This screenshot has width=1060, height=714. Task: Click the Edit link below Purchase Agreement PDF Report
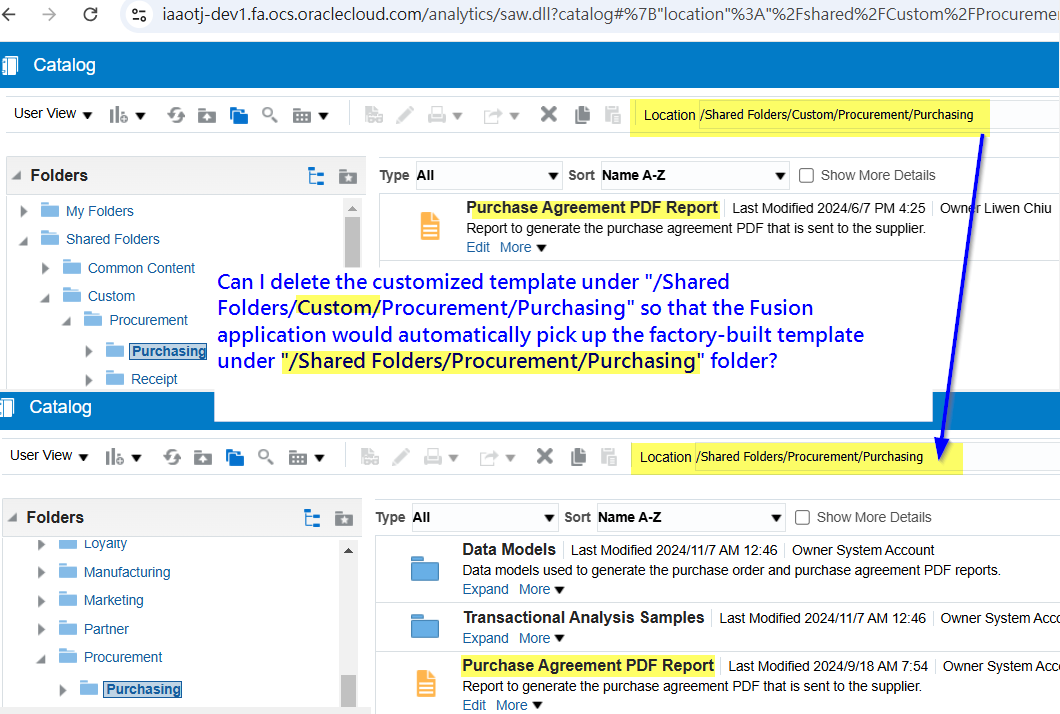(x=478, y=247)
